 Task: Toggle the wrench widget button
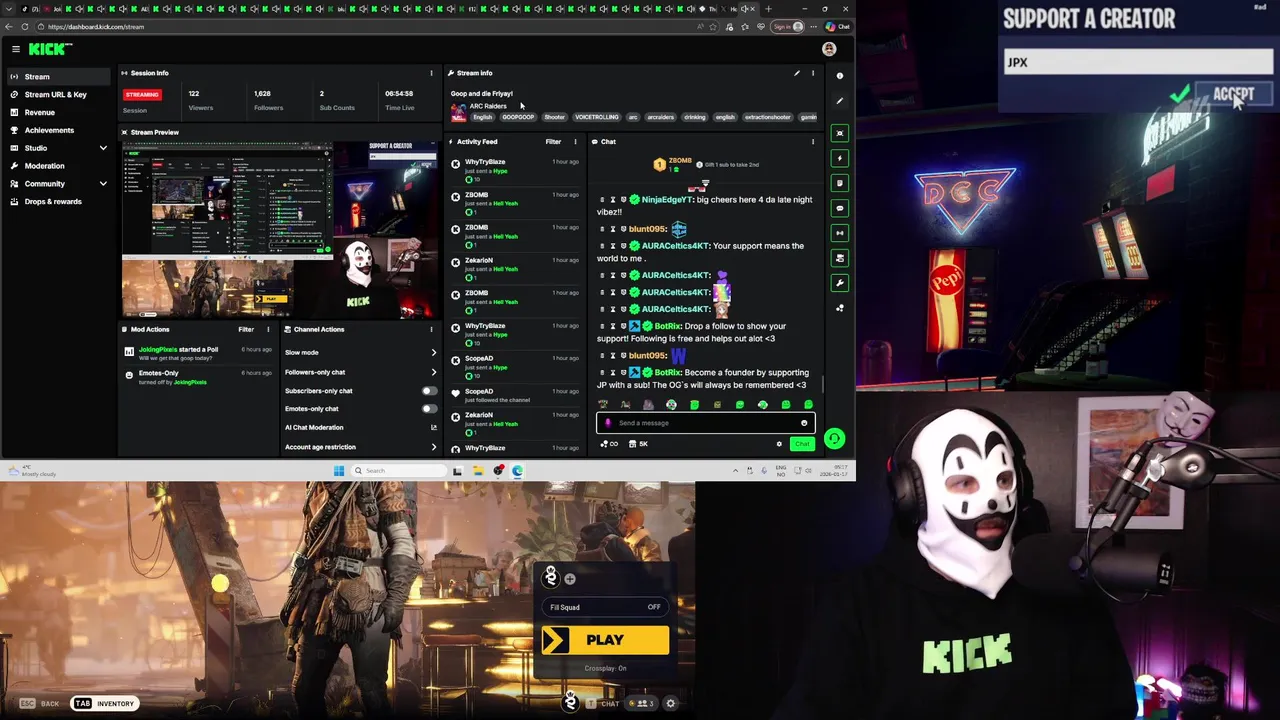click(x=840, y=283)
